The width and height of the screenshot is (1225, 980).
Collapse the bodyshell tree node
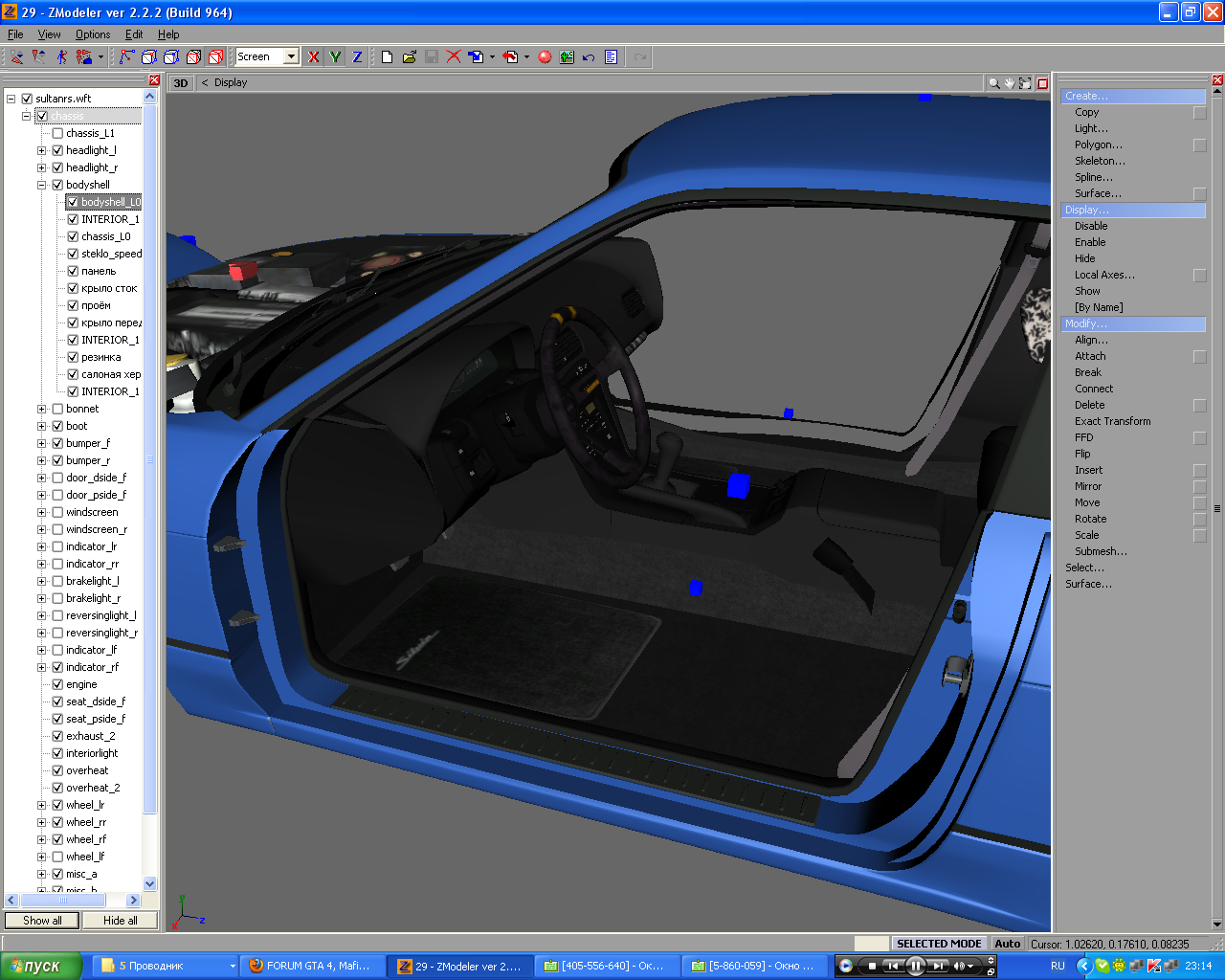coord(42,185)
